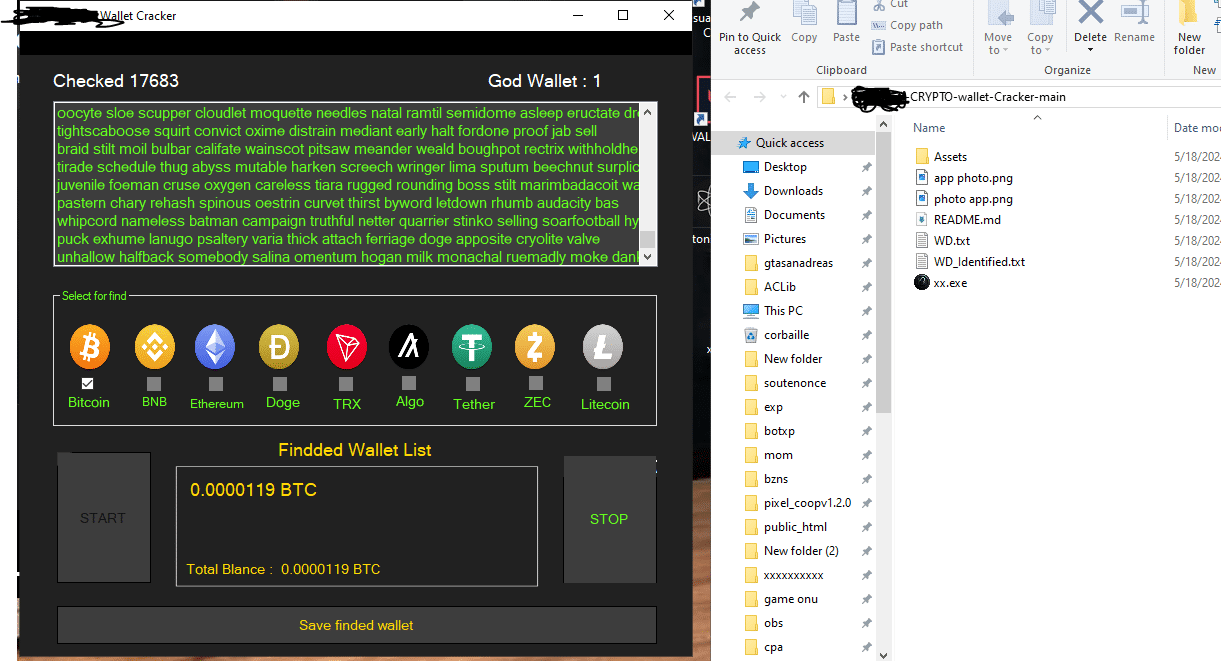
Task: Click the word list scrollbar down arrow
Action: point(648,257)
